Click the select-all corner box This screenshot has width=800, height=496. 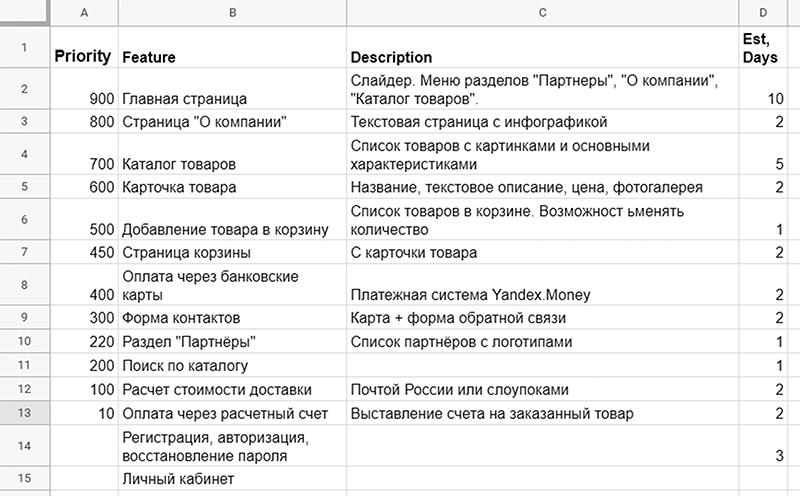point(24,12)
